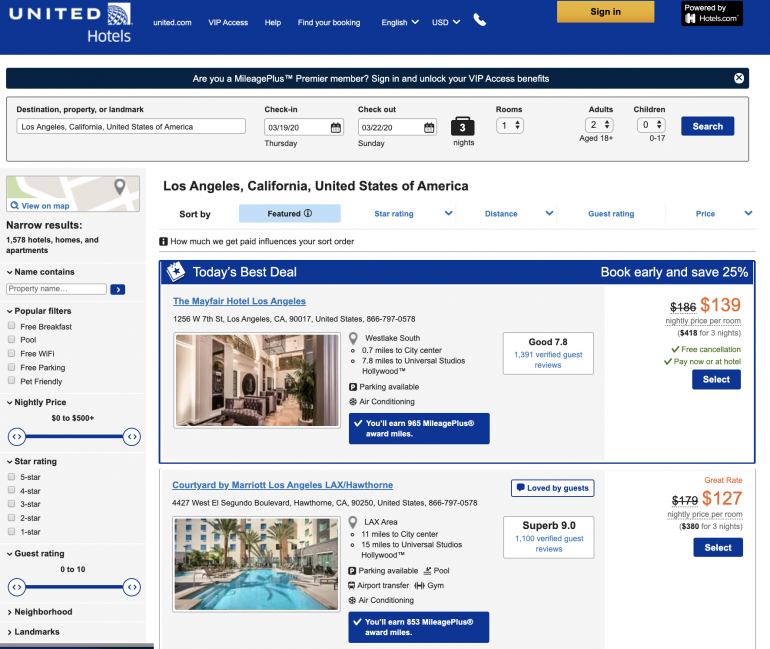Viewport: 770px width, 649px height.
Task: Open the English language dropdown
Action: click(400, 22)
